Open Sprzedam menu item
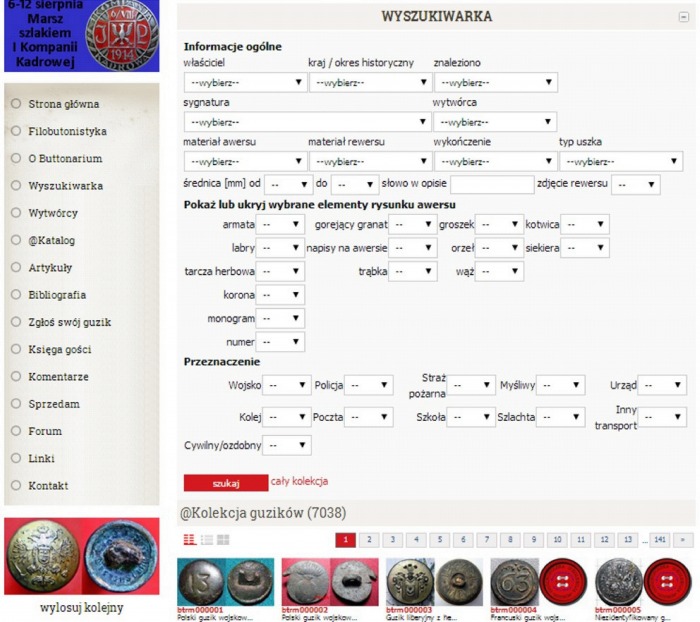 point(54,404)
